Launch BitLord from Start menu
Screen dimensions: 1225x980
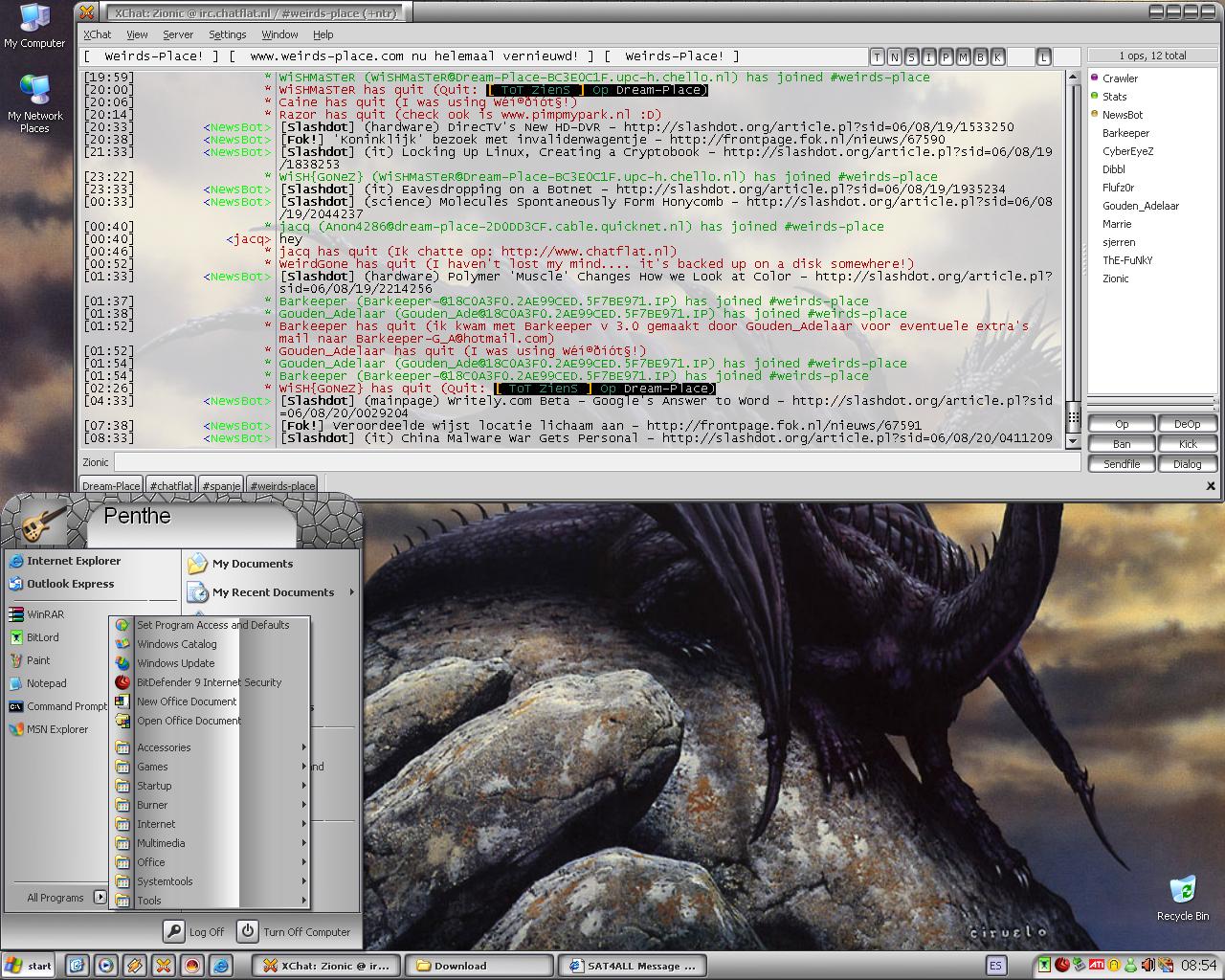(x=34, y=637)
